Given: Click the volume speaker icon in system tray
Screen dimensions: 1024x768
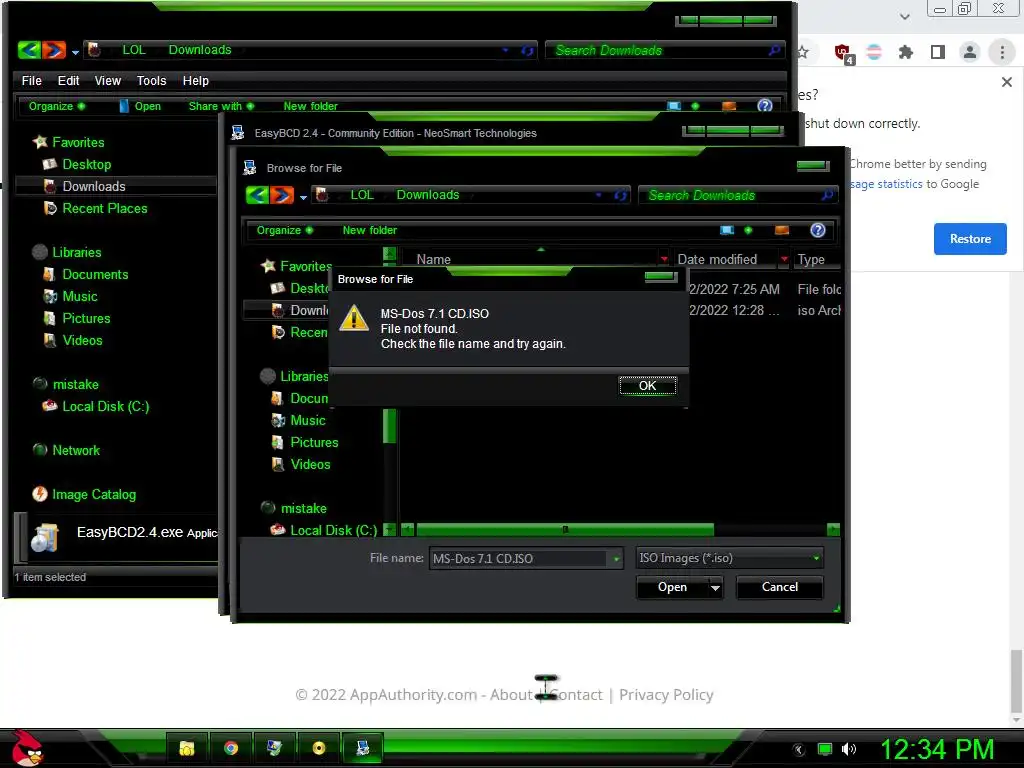Looking at the screenshot, I should click(849, 749).
